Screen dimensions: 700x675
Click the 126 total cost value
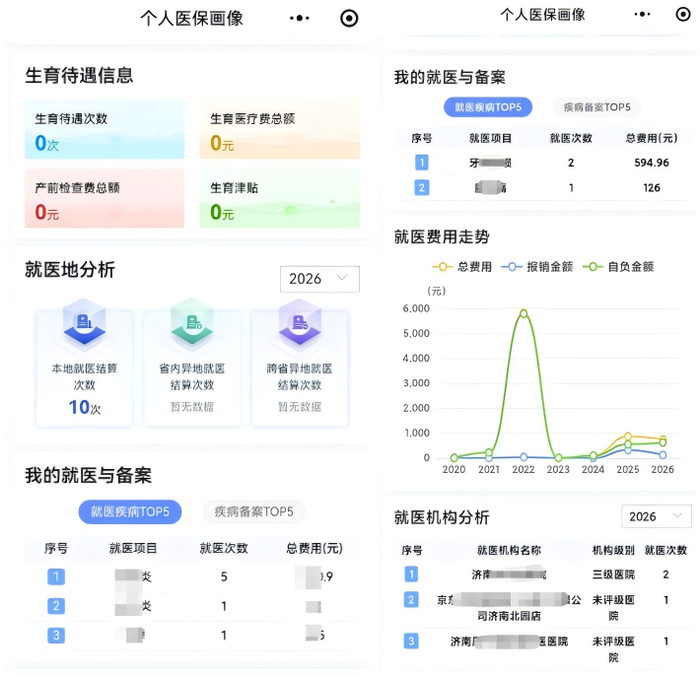(x=652, y=188)
